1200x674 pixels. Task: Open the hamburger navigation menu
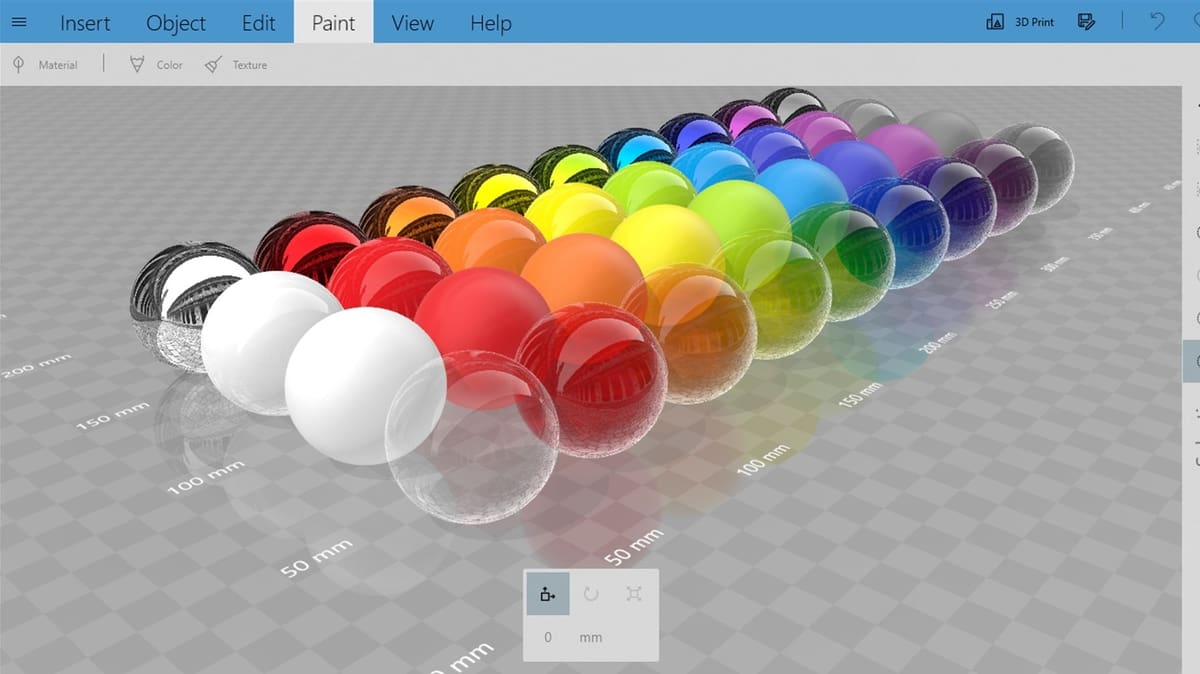[x=18, y=22]
